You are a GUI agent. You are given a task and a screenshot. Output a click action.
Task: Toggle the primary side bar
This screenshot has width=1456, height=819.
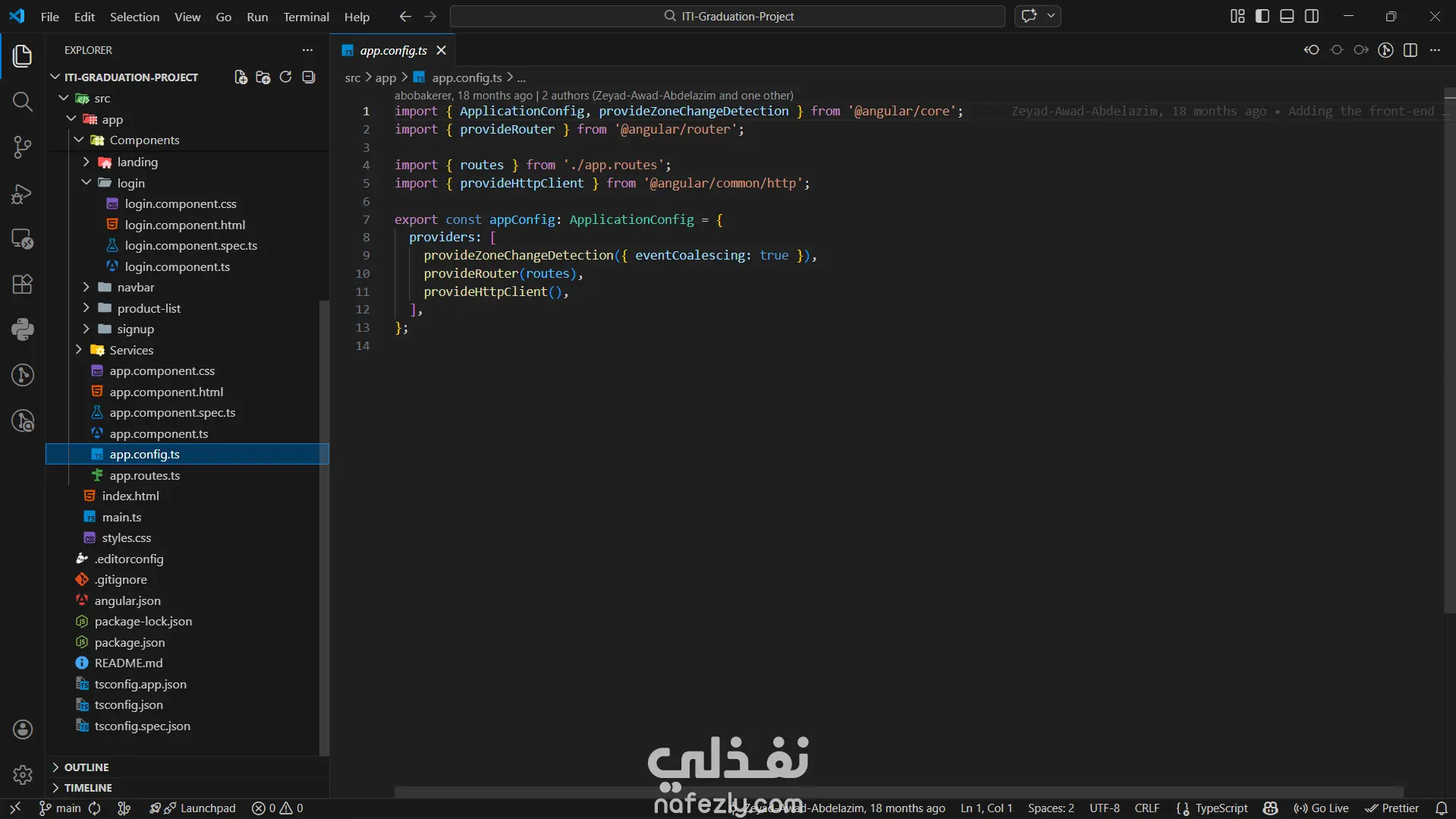1263,16
